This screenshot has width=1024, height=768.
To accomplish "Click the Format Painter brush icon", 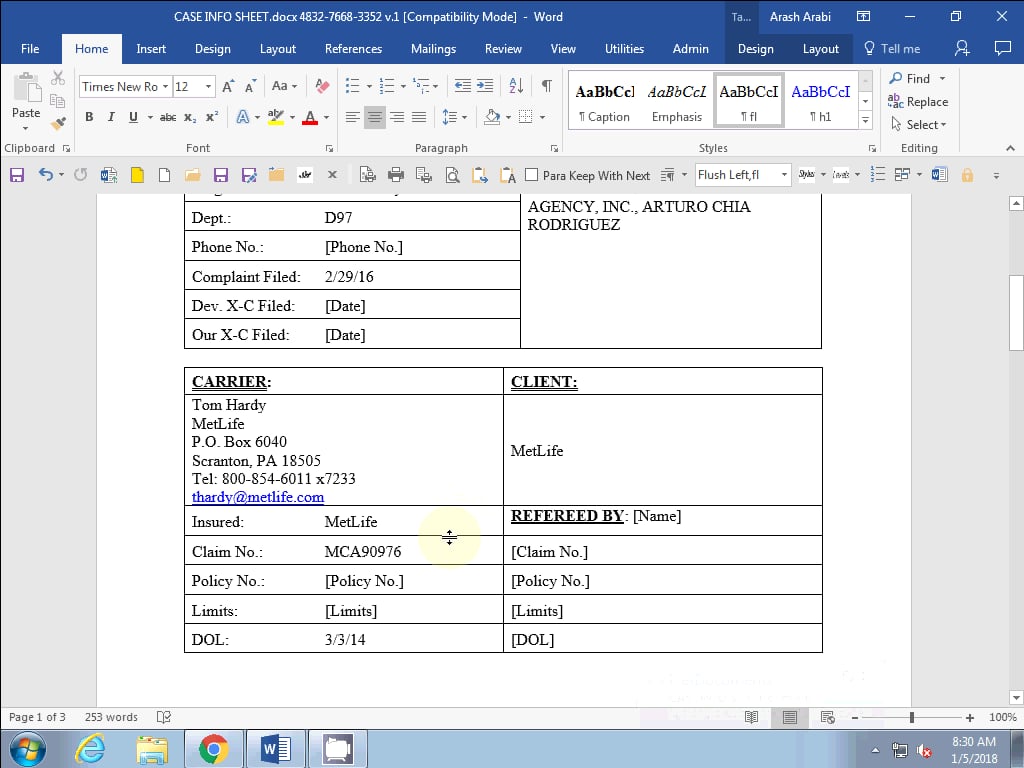I will point(58,123).
